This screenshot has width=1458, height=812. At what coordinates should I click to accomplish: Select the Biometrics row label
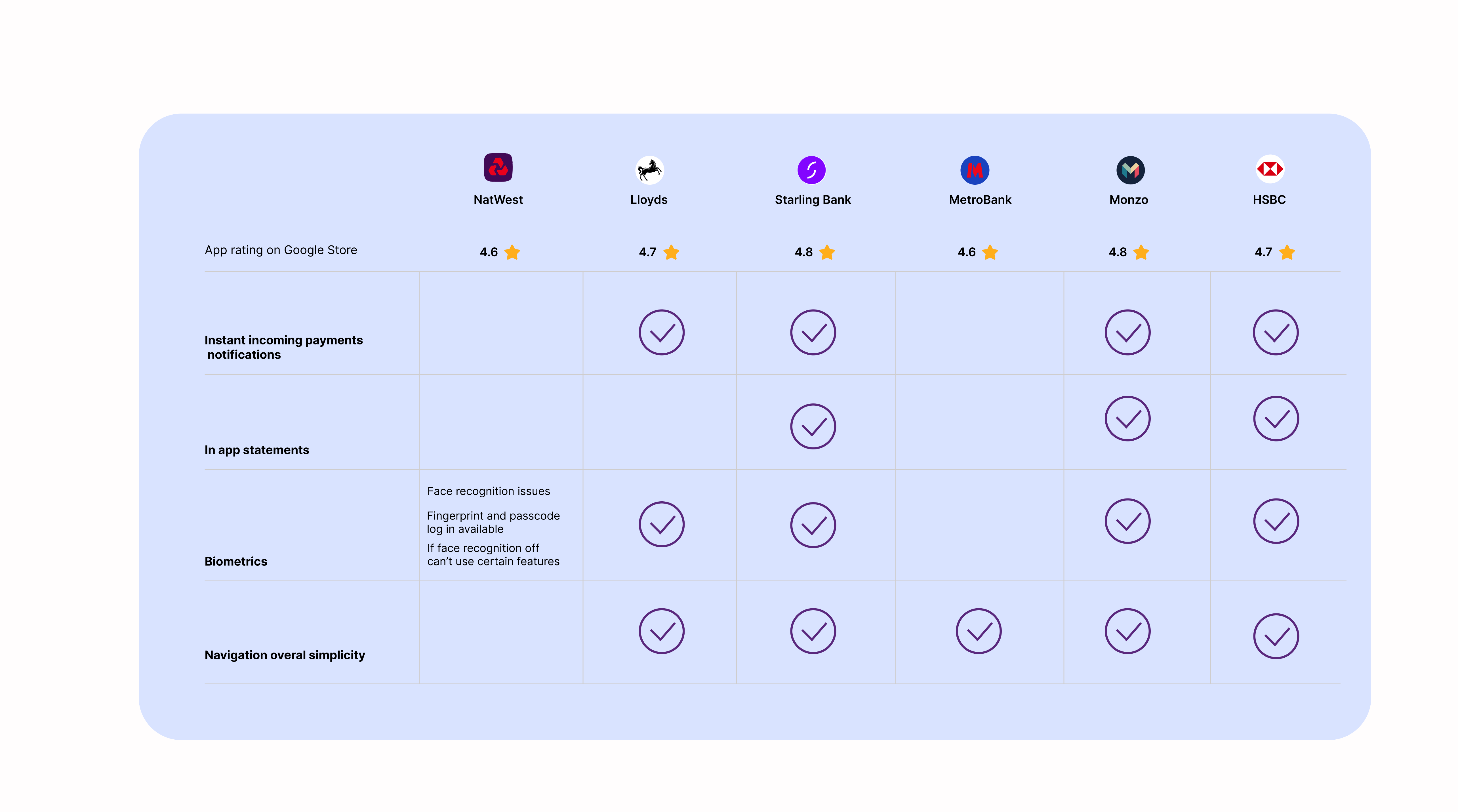click(236, 561)
